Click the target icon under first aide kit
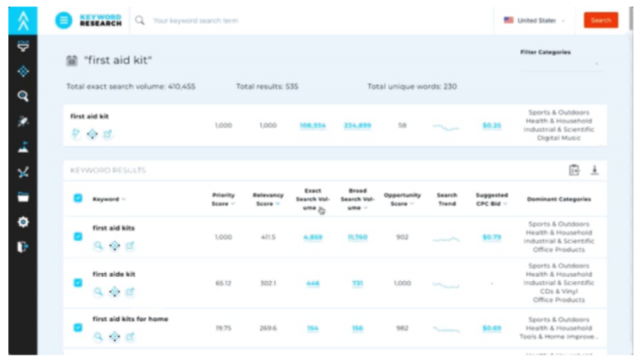 tap(115, 292)
